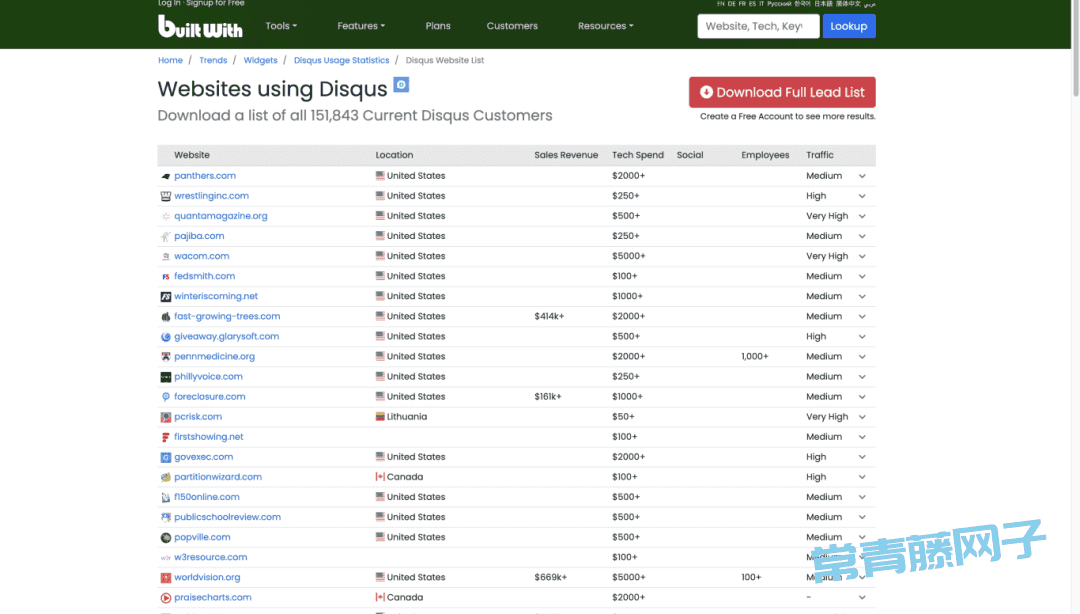The width and height of the screenshot is (1080, 614).
Task: Click the praisecharts.com favicon
Action: [x=165, y=597]
